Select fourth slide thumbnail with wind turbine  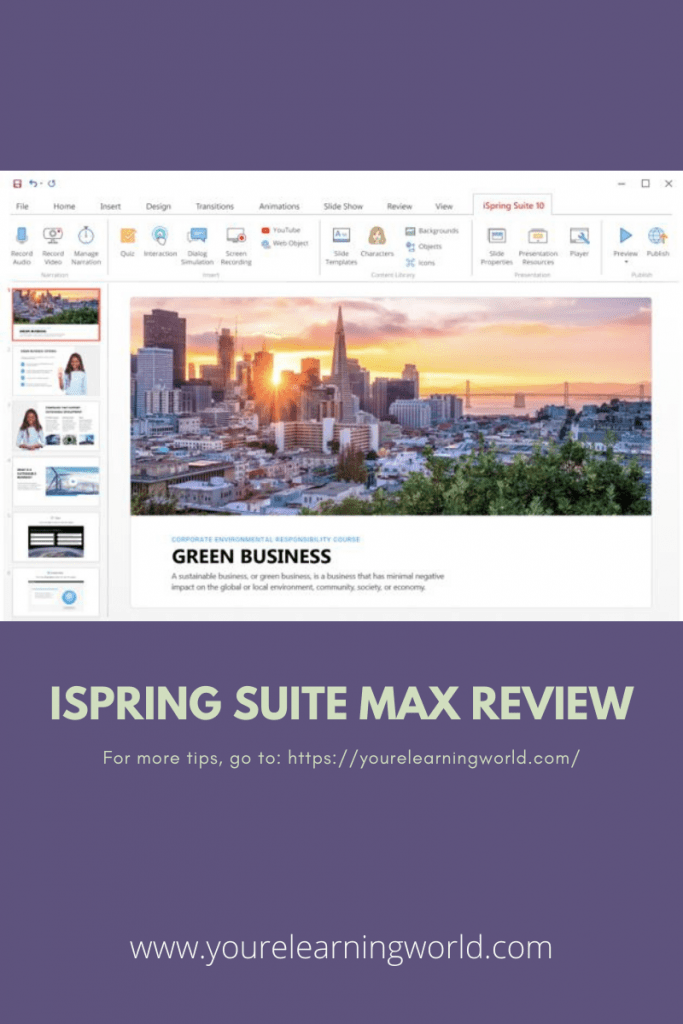(x=56, y=481)
